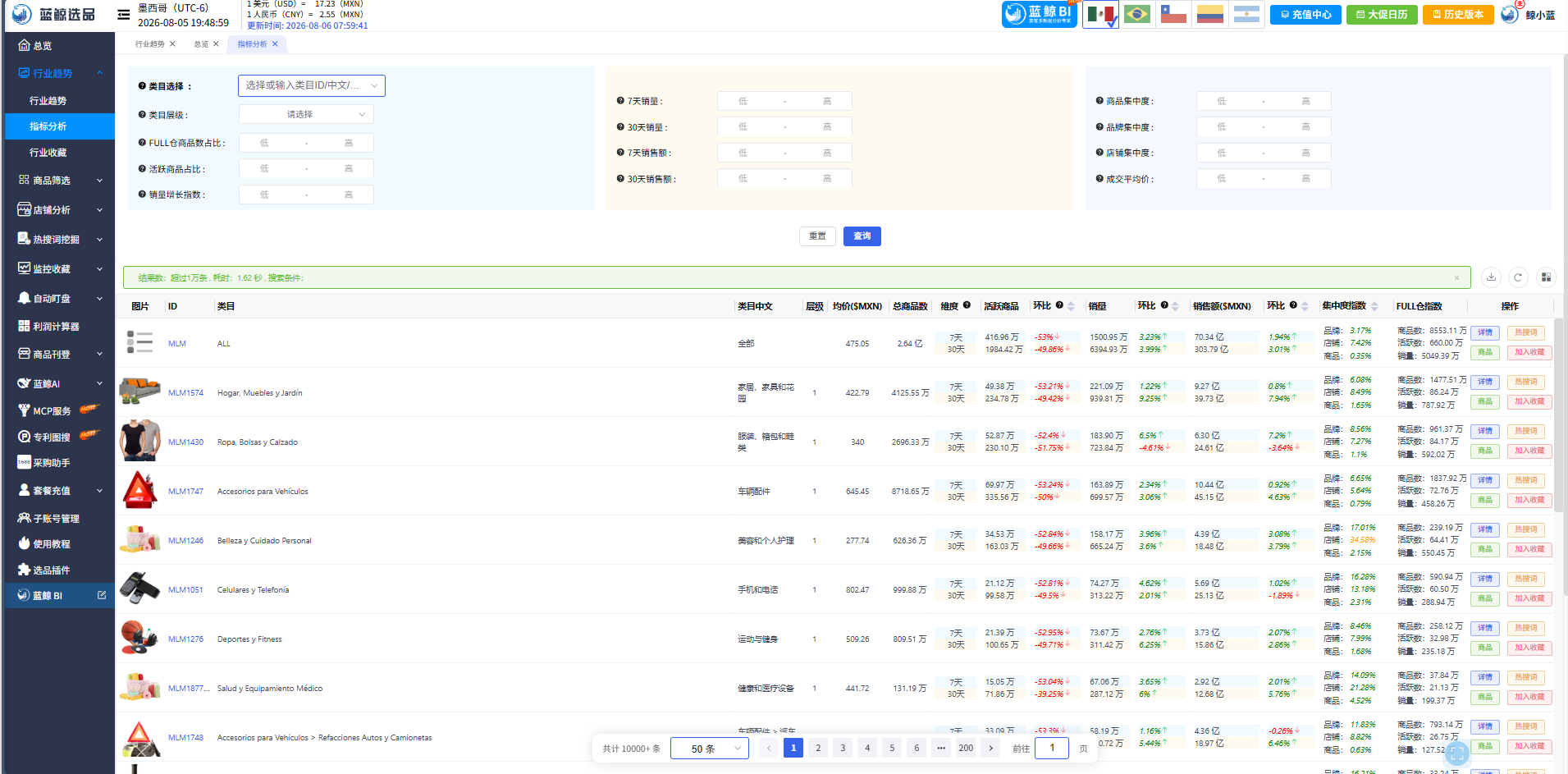1568x774 pixels.
Task: Go to page 2 of results
Action: (x=818, y=748)
